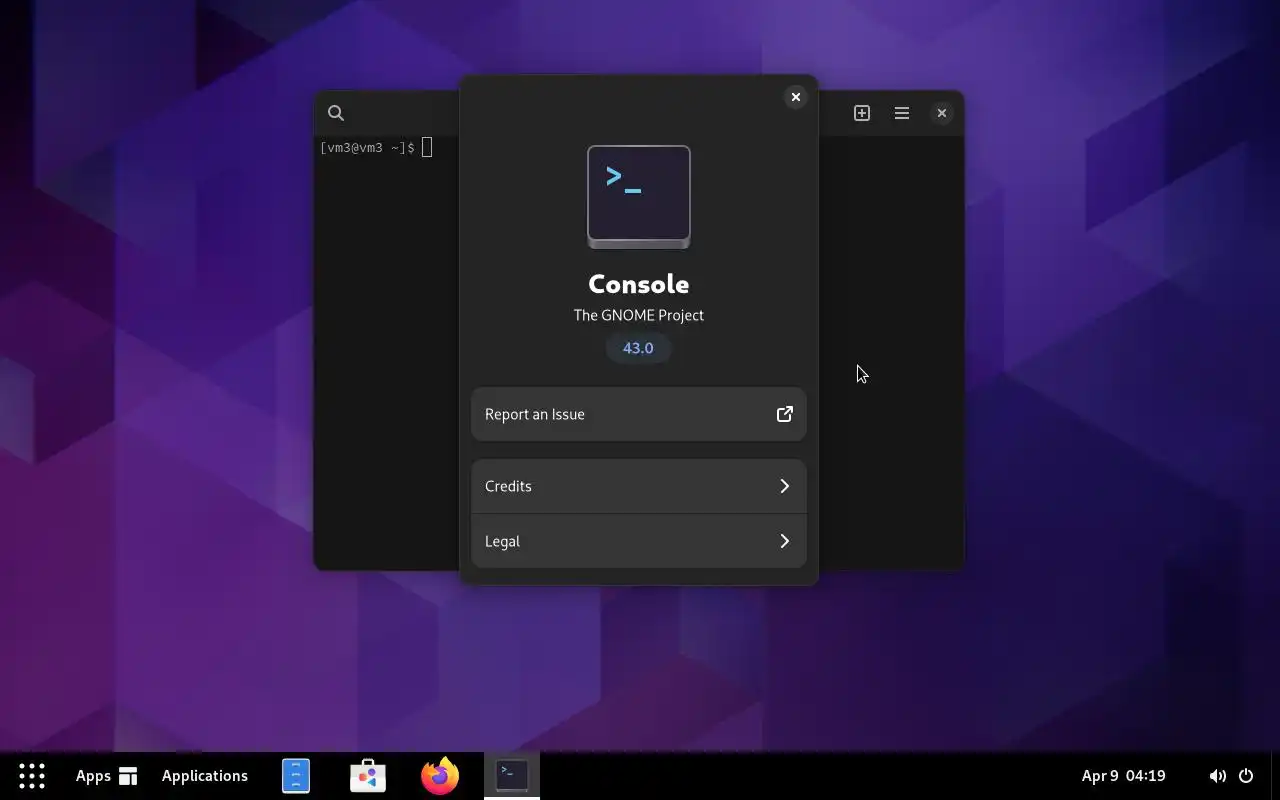The height and width of the screenshot is (800, 1280).
Task: Click the external link icon on Report an Issue
Action: point(785,414)
